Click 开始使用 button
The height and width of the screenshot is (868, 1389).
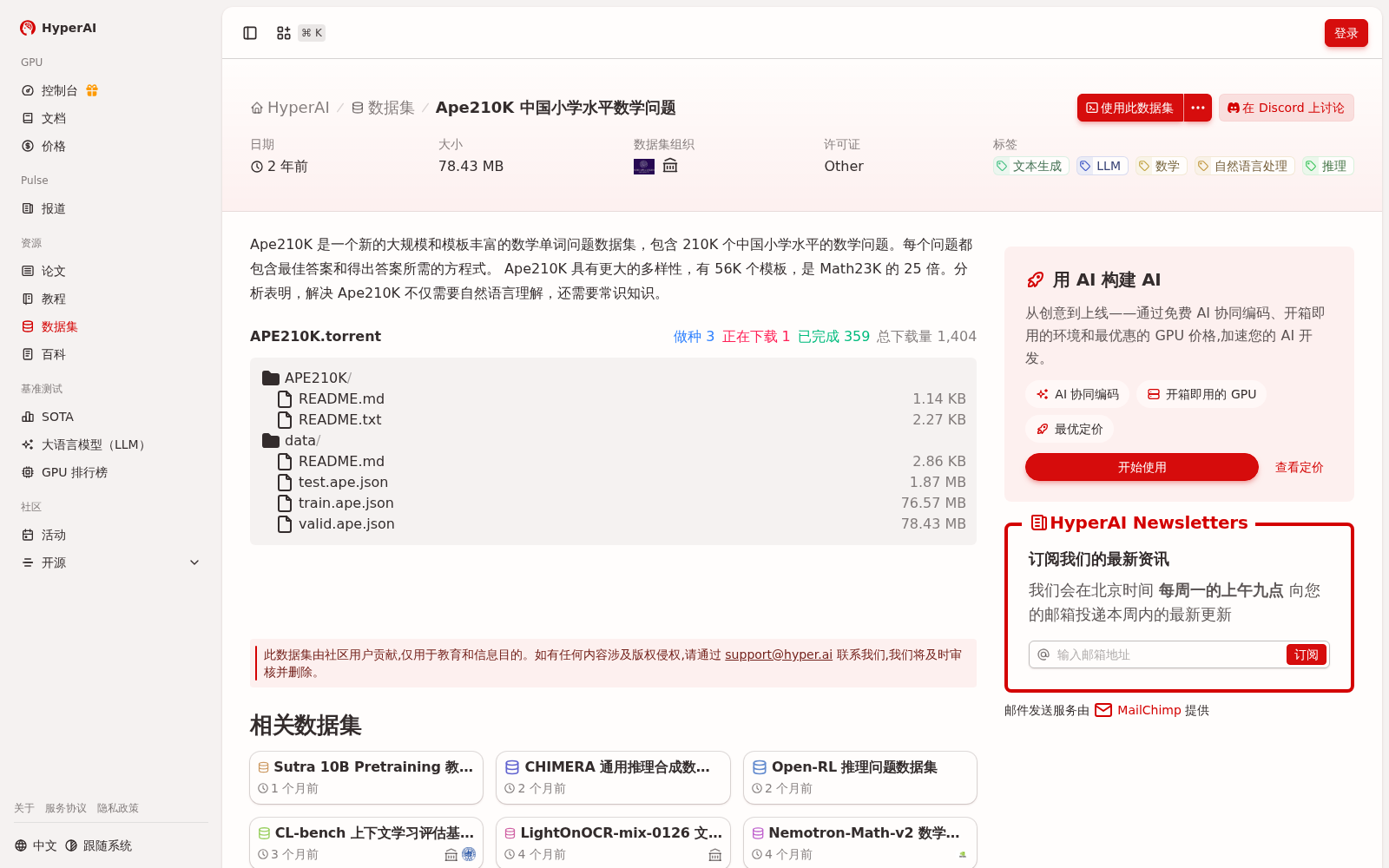[1142, 467]
